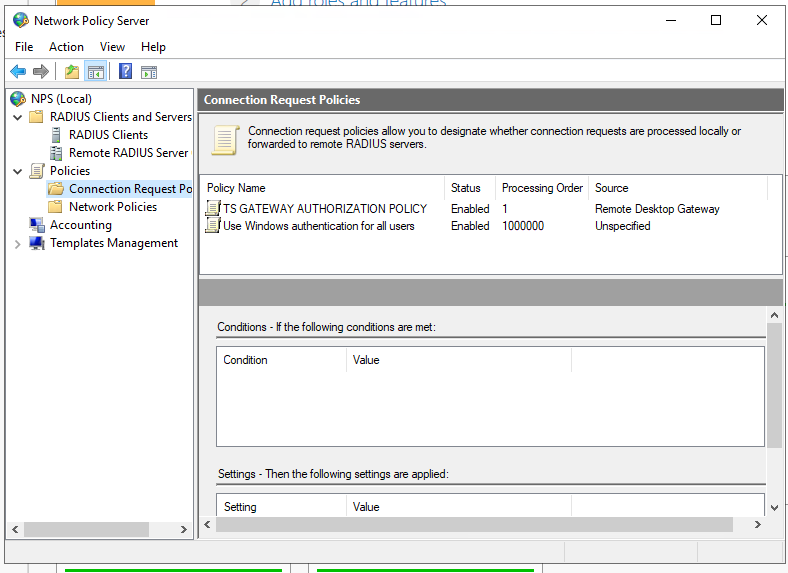Click the Forward arrow toolbar icon
The image size is (788, 573).
[41, 71]
